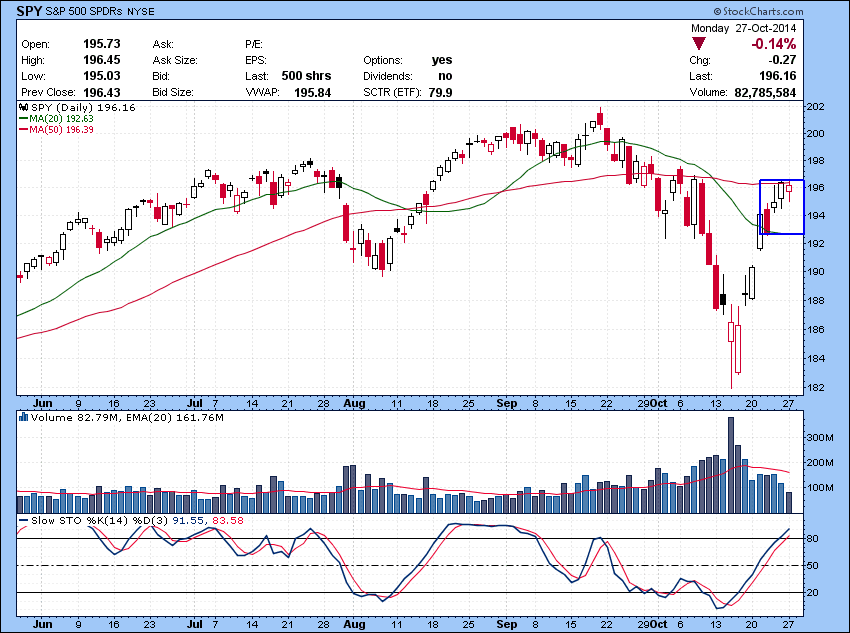Select the SCTR (ETF) value 79.9
The height and width of the screenshot is (633, 850).
coord(440,93)
